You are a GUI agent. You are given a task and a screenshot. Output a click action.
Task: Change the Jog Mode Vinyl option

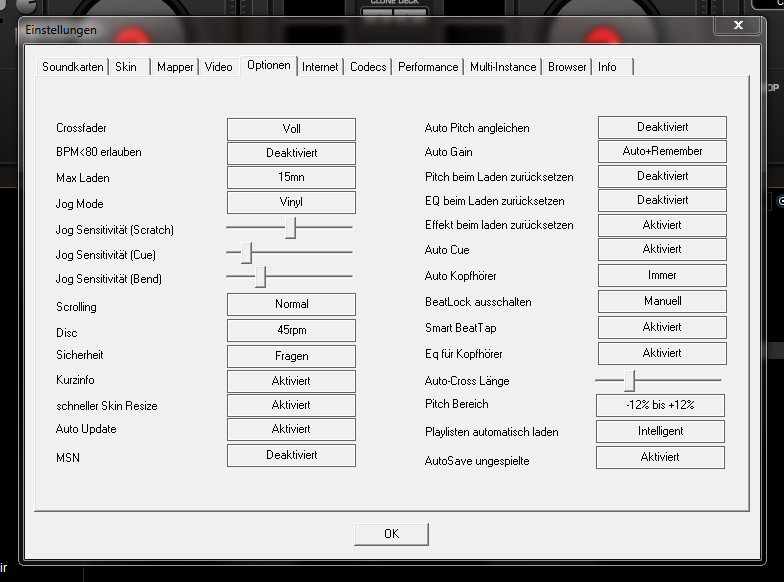click(x=291, y=202)
